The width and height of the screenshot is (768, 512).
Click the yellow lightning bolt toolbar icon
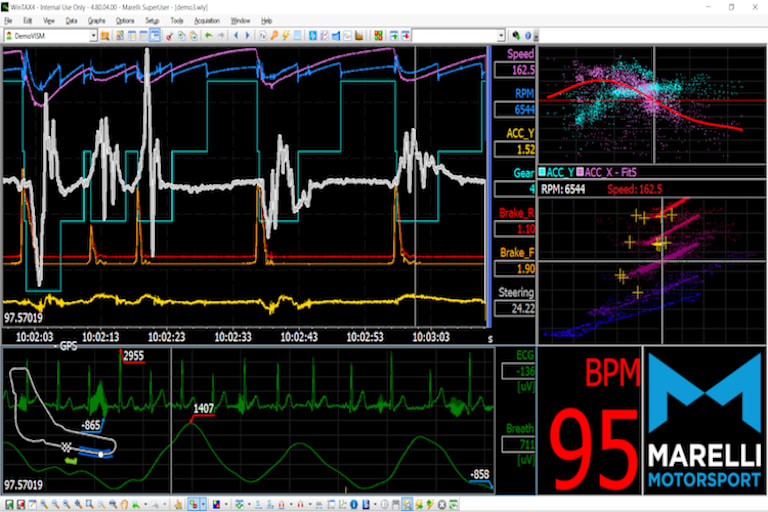point(287,36)
